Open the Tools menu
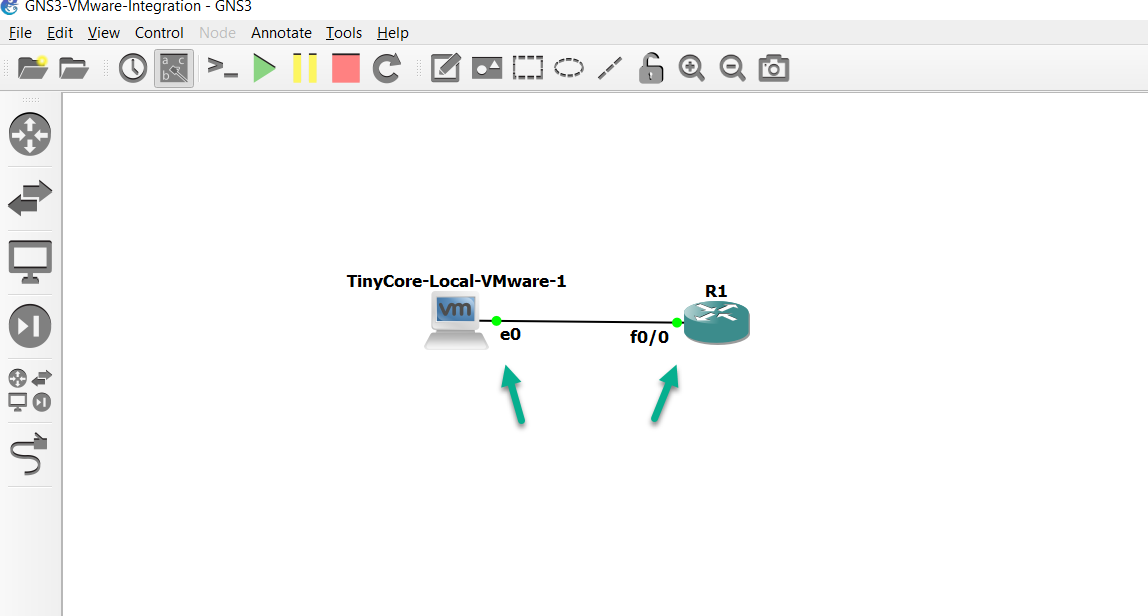 click(x=343, y=33)
